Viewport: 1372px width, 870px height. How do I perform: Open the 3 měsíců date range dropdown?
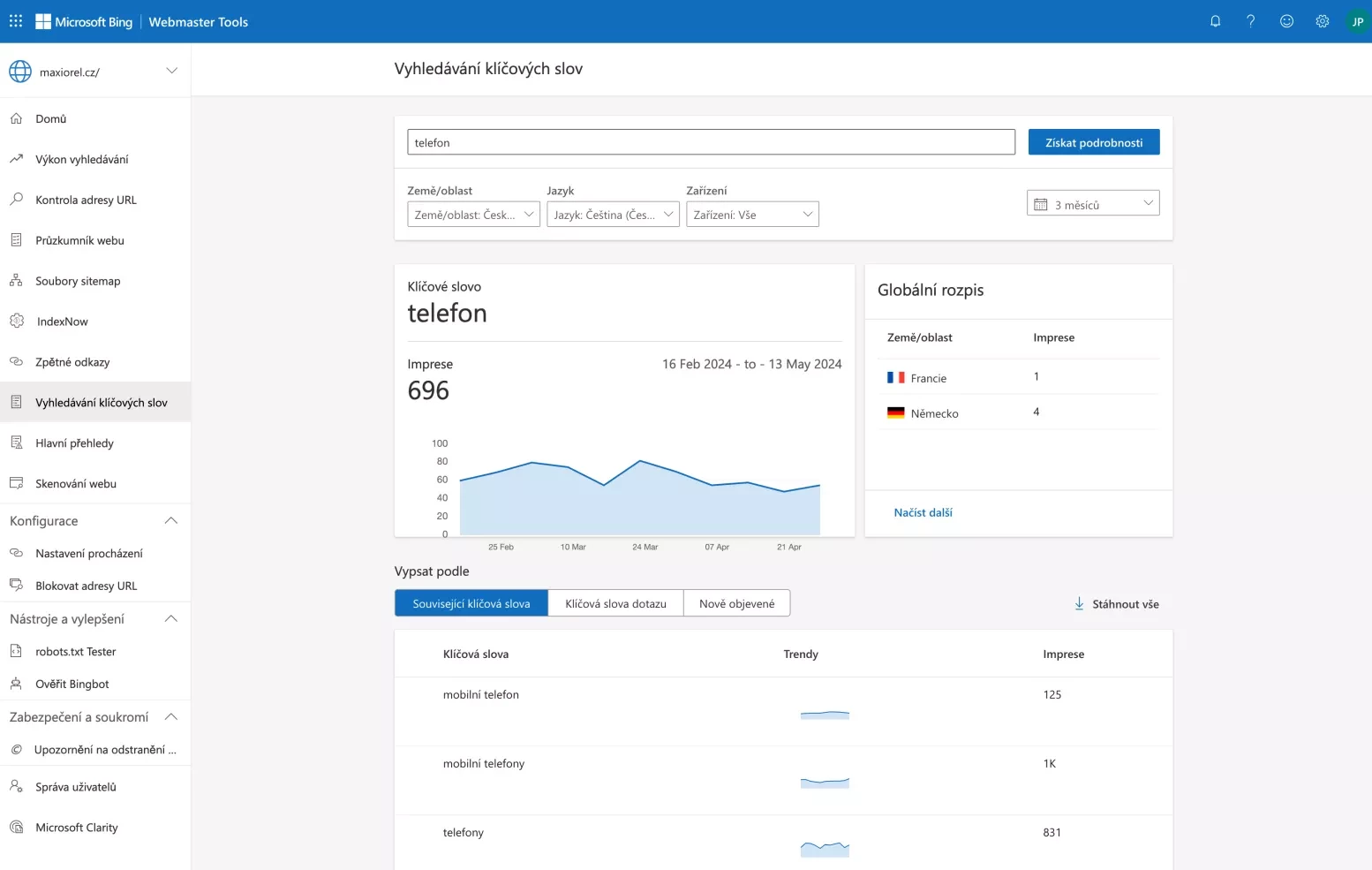1093,203
